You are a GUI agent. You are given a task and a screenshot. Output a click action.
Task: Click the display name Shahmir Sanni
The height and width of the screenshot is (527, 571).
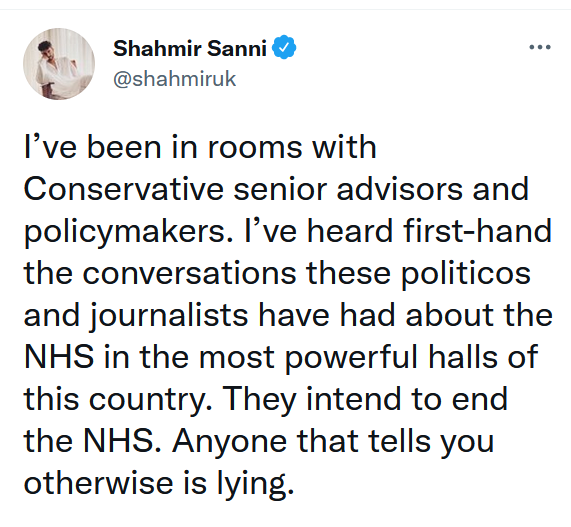[x=190, y=48]
